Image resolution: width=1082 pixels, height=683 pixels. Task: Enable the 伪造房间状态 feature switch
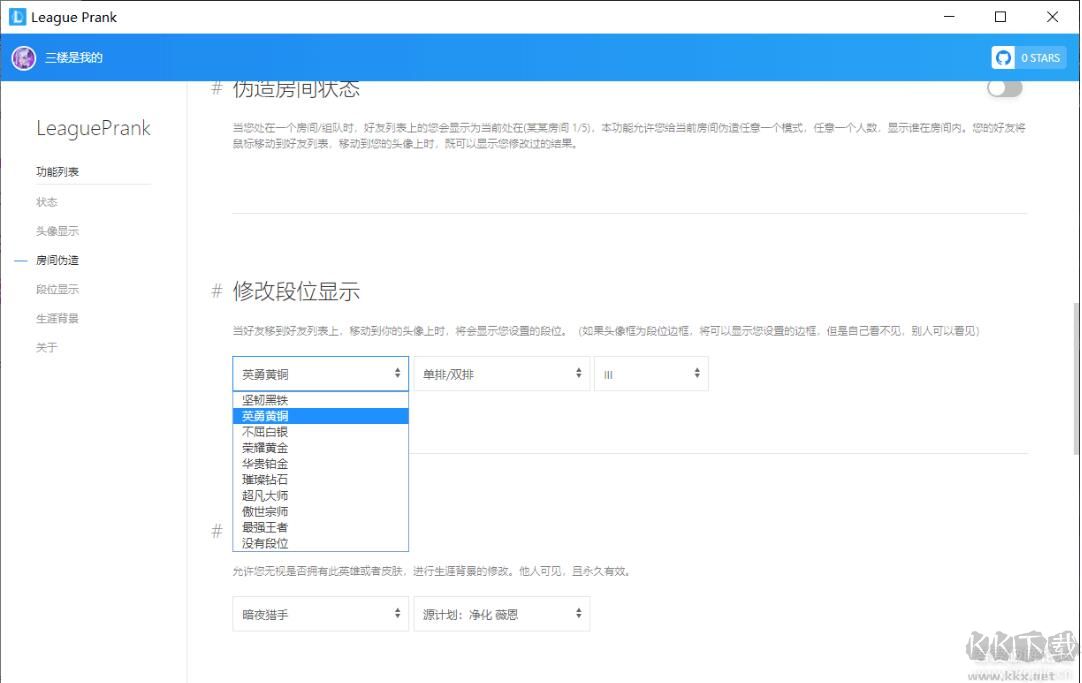pyautogui.click(x=1004, y=88)
